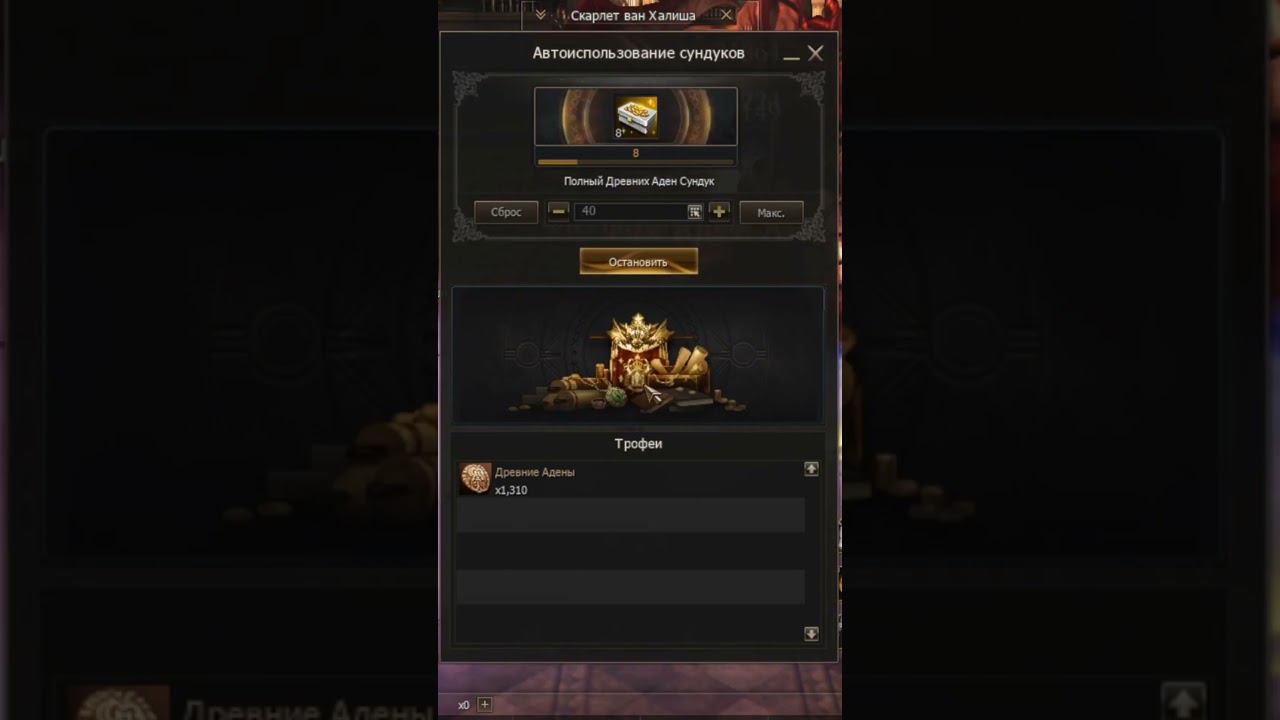Click the Сброс reset button
1280x720 pixels.
coord(506,212)
